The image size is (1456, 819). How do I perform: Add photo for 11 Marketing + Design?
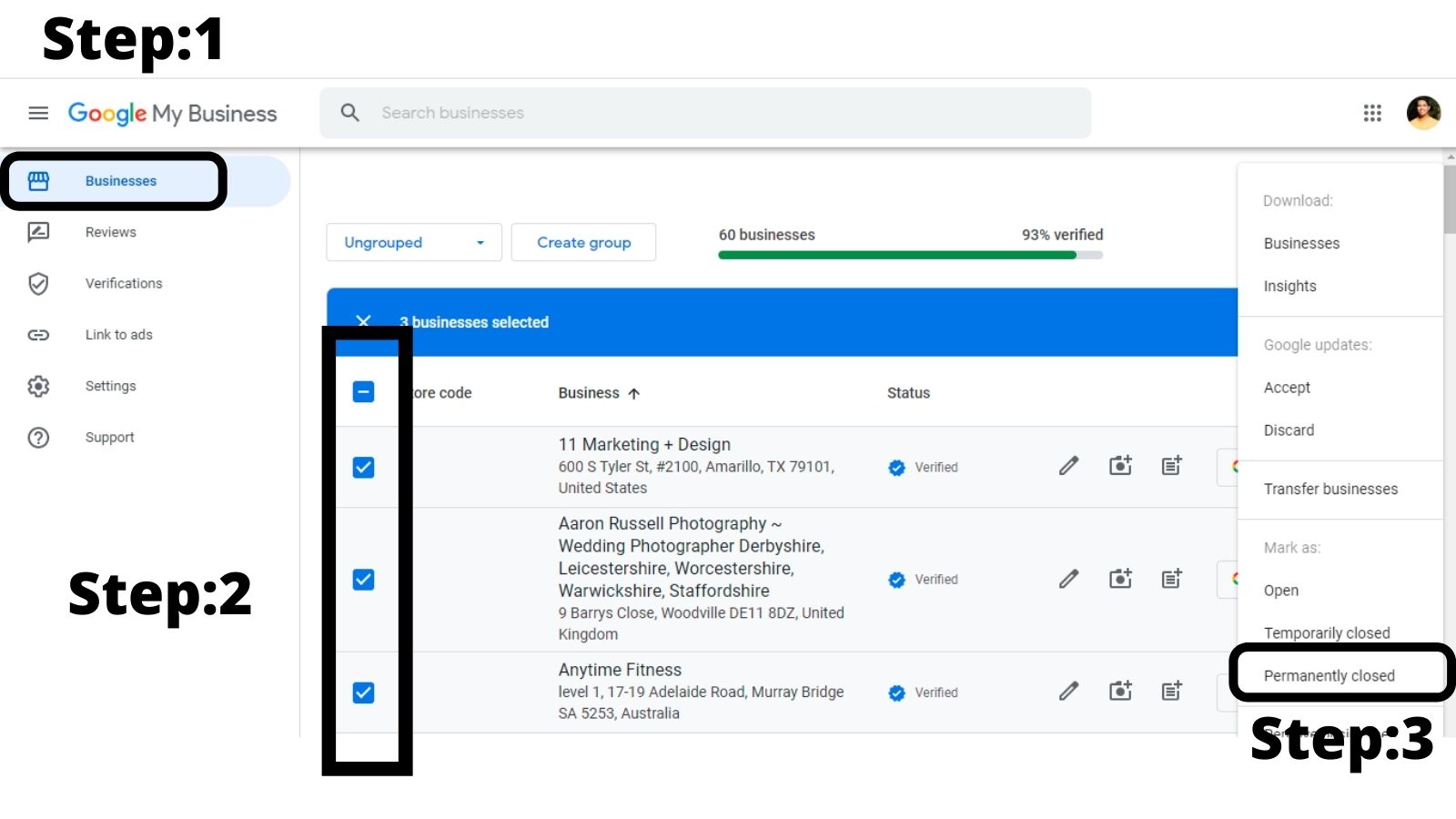(1120, 466)
